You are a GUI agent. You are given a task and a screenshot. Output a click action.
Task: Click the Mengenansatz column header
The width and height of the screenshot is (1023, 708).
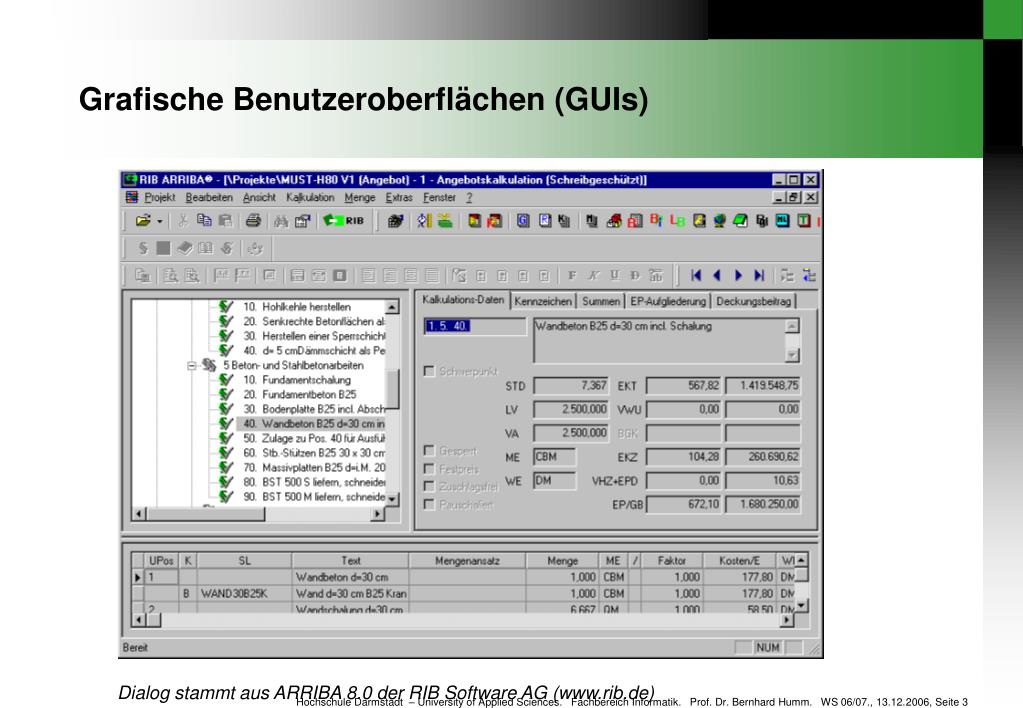pos(467,561)
